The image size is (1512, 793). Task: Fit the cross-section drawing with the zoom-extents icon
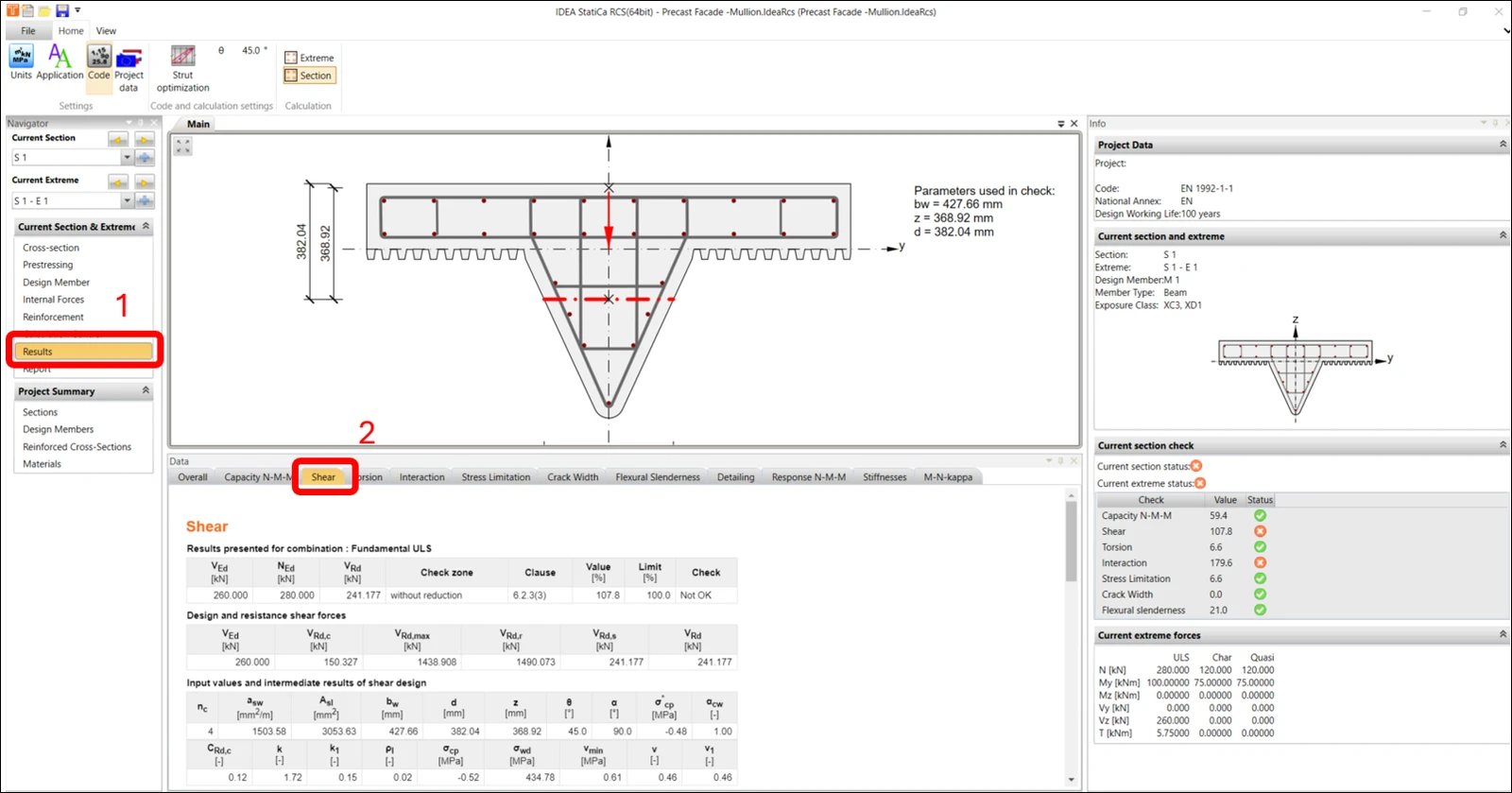point(183,147)
